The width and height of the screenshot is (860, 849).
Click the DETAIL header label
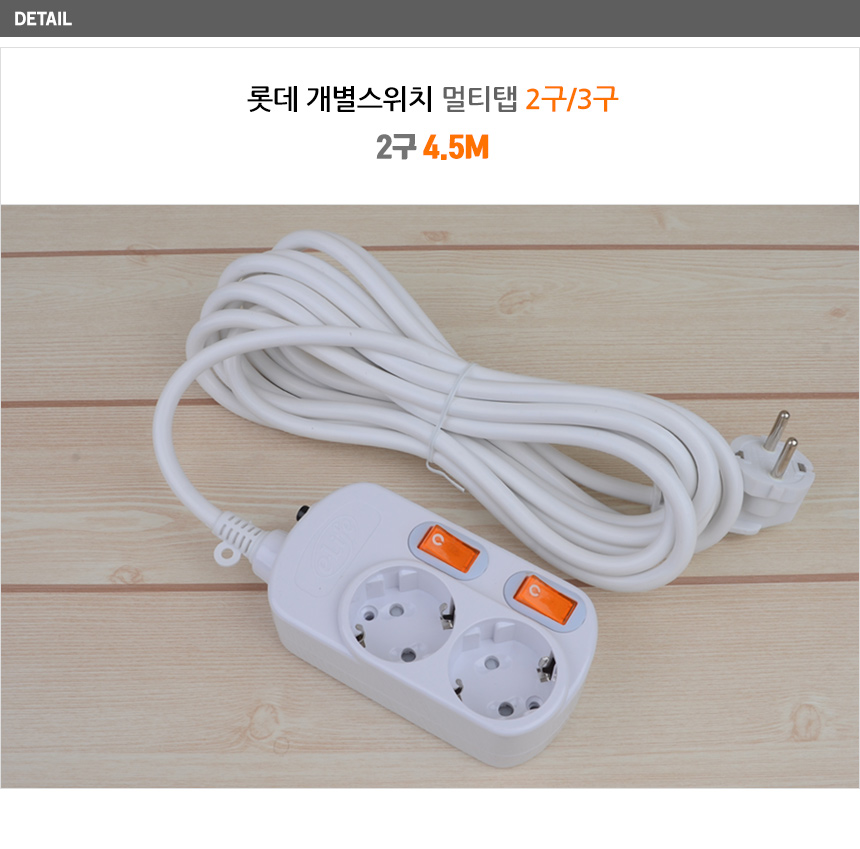pos(43,19)
